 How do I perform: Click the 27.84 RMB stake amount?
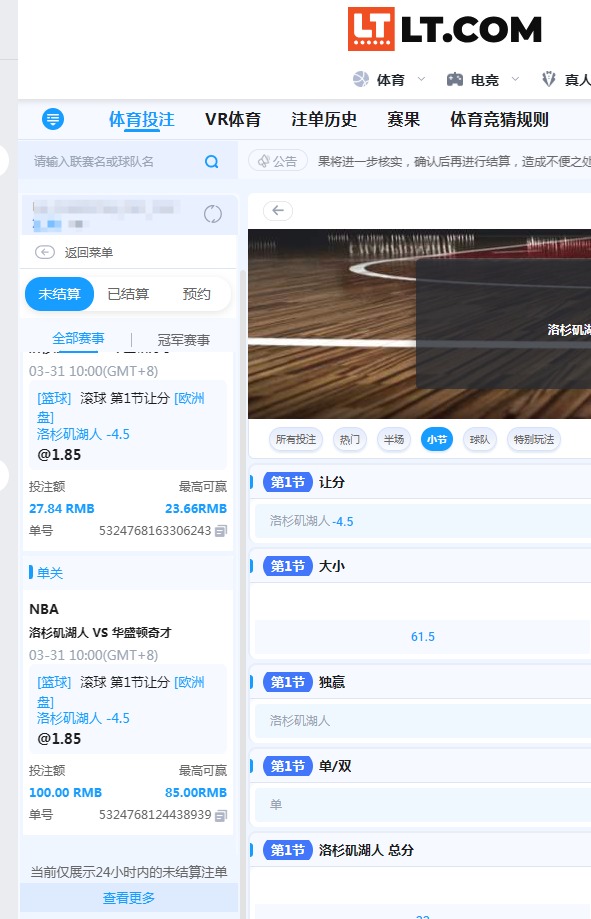pyautogui.click(x=62, y=509)
